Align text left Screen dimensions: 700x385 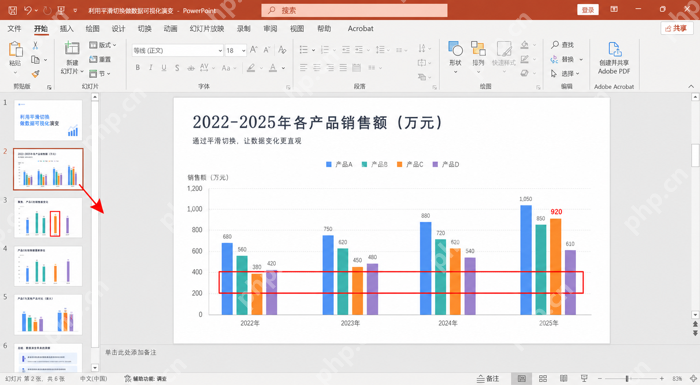[304, 68]
